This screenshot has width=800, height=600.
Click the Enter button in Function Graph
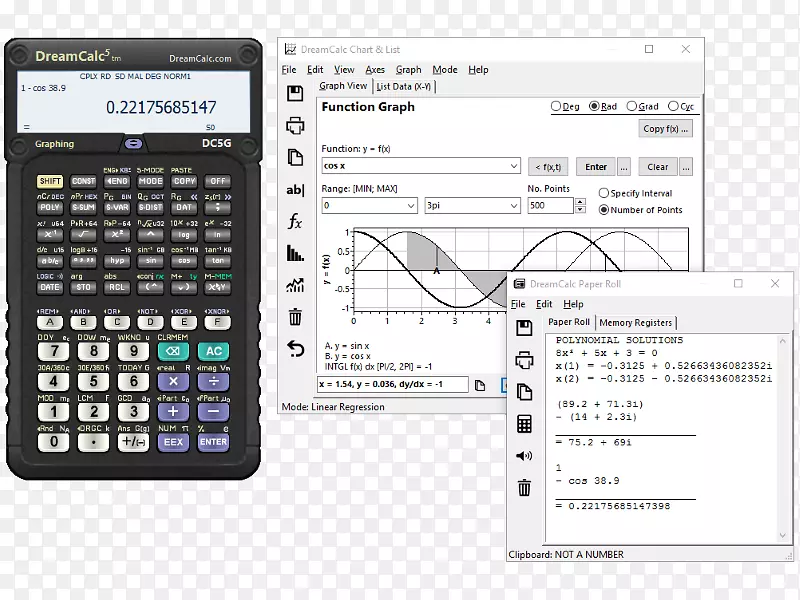coord(596,167)
